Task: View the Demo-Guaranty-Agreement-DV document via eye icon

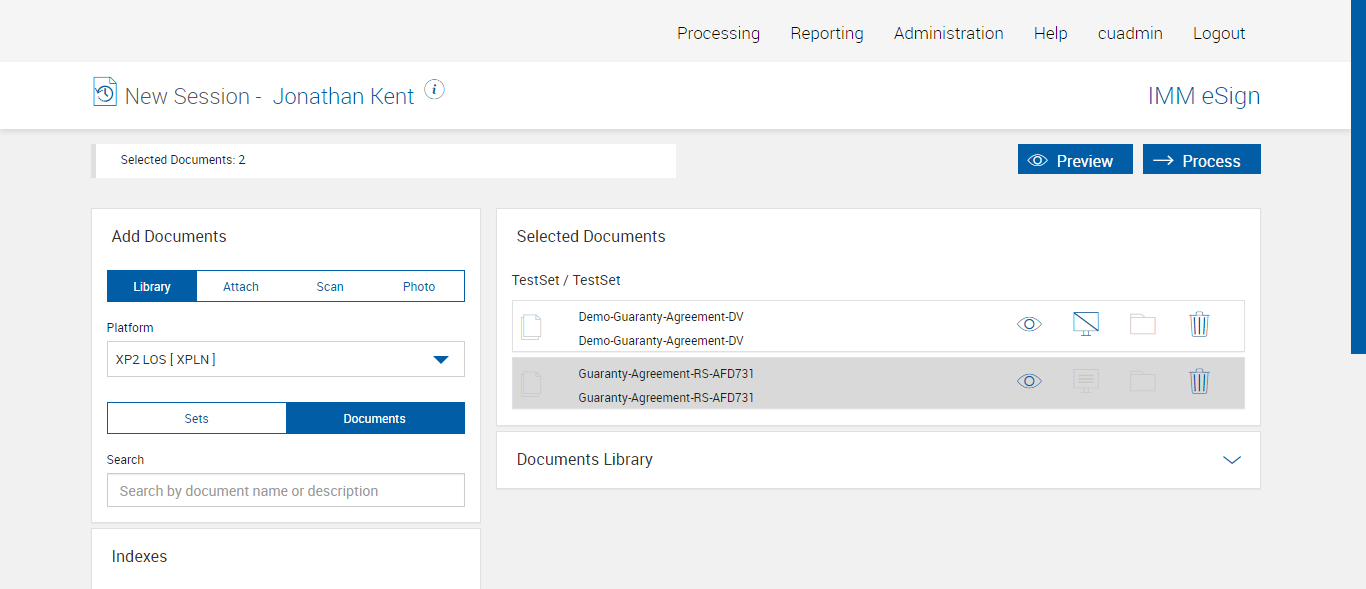Action: coord(1029,324)
